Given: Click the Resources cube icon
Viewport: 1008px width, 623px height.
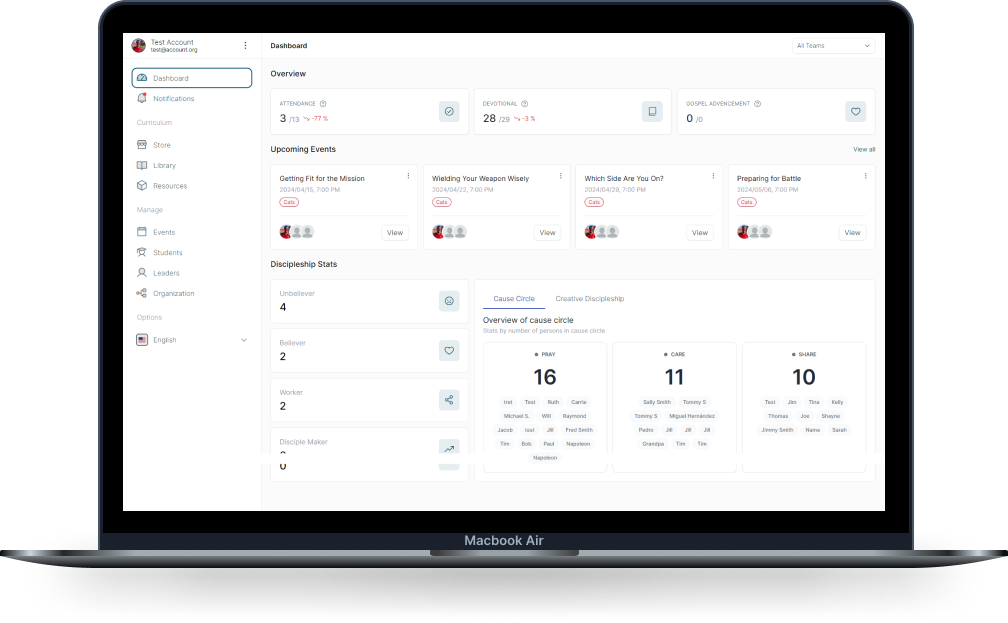Looking at the screenshot, I should click(x=142, y=186).
